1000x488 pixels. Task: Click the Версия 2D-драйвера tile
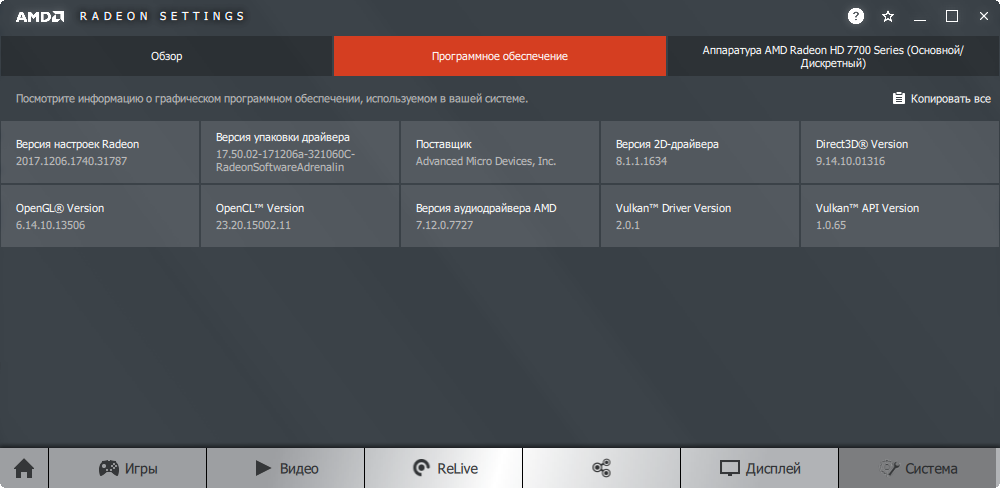pyautogui.click(x=700, y=152)
